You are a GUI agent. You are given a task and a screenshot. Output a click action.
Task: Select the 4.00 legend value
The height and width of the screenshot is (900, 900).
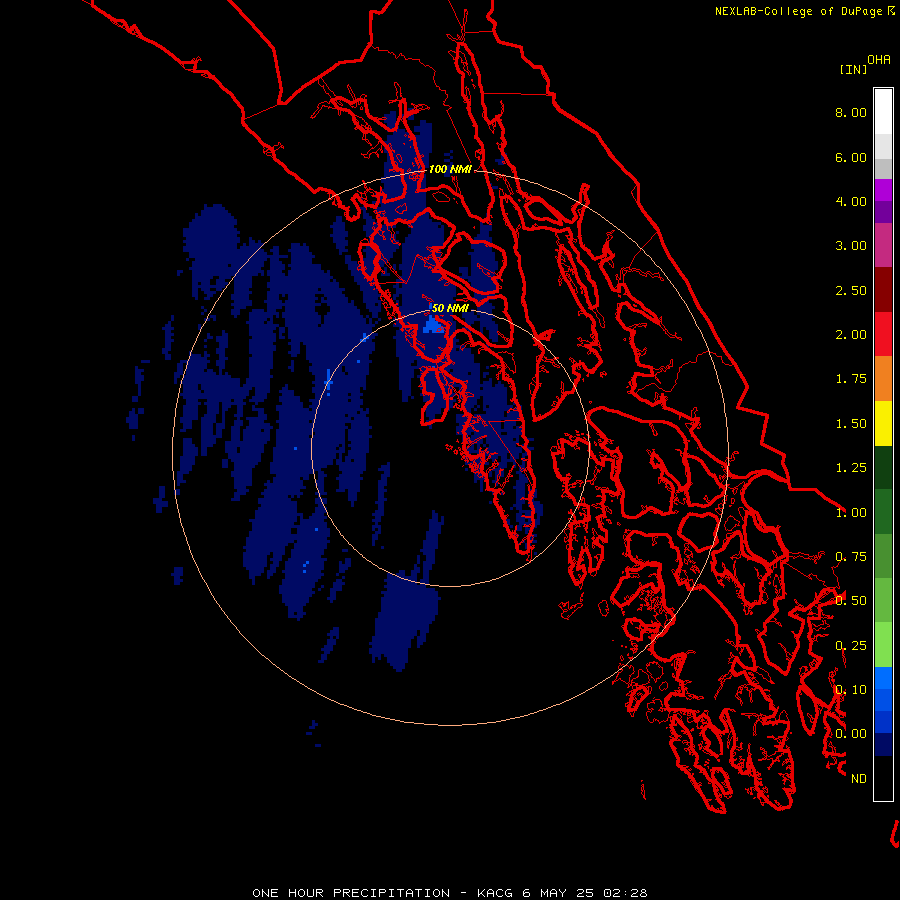tap(851, 201)
